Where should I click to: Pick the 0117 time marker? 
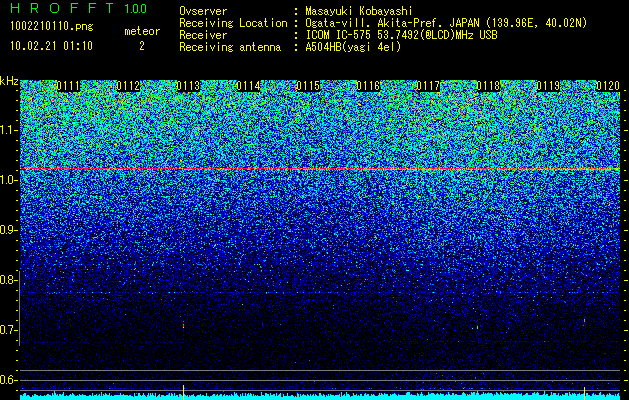[x=428, y=86]
